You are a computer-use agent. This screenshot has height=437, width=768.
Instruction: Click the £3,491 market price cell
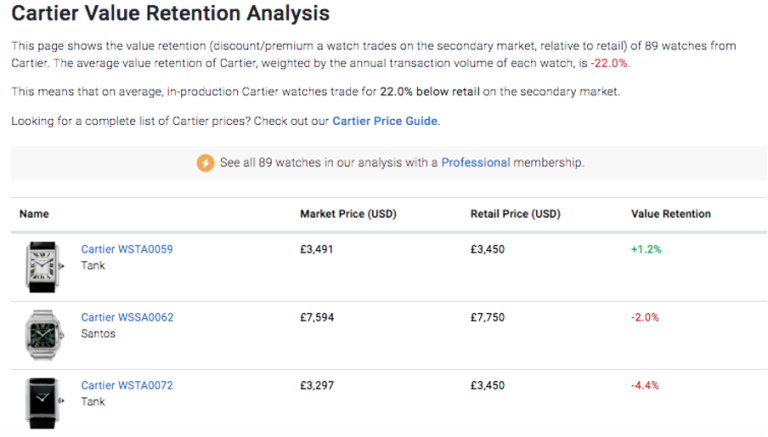tap(316, 249)
